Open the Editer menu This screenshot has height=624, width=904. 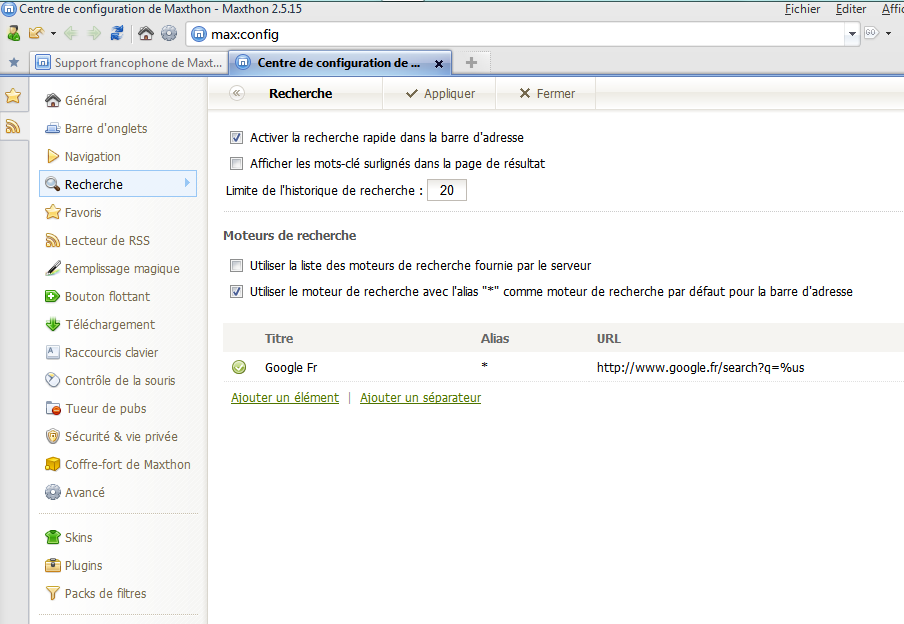pos(850,9)
